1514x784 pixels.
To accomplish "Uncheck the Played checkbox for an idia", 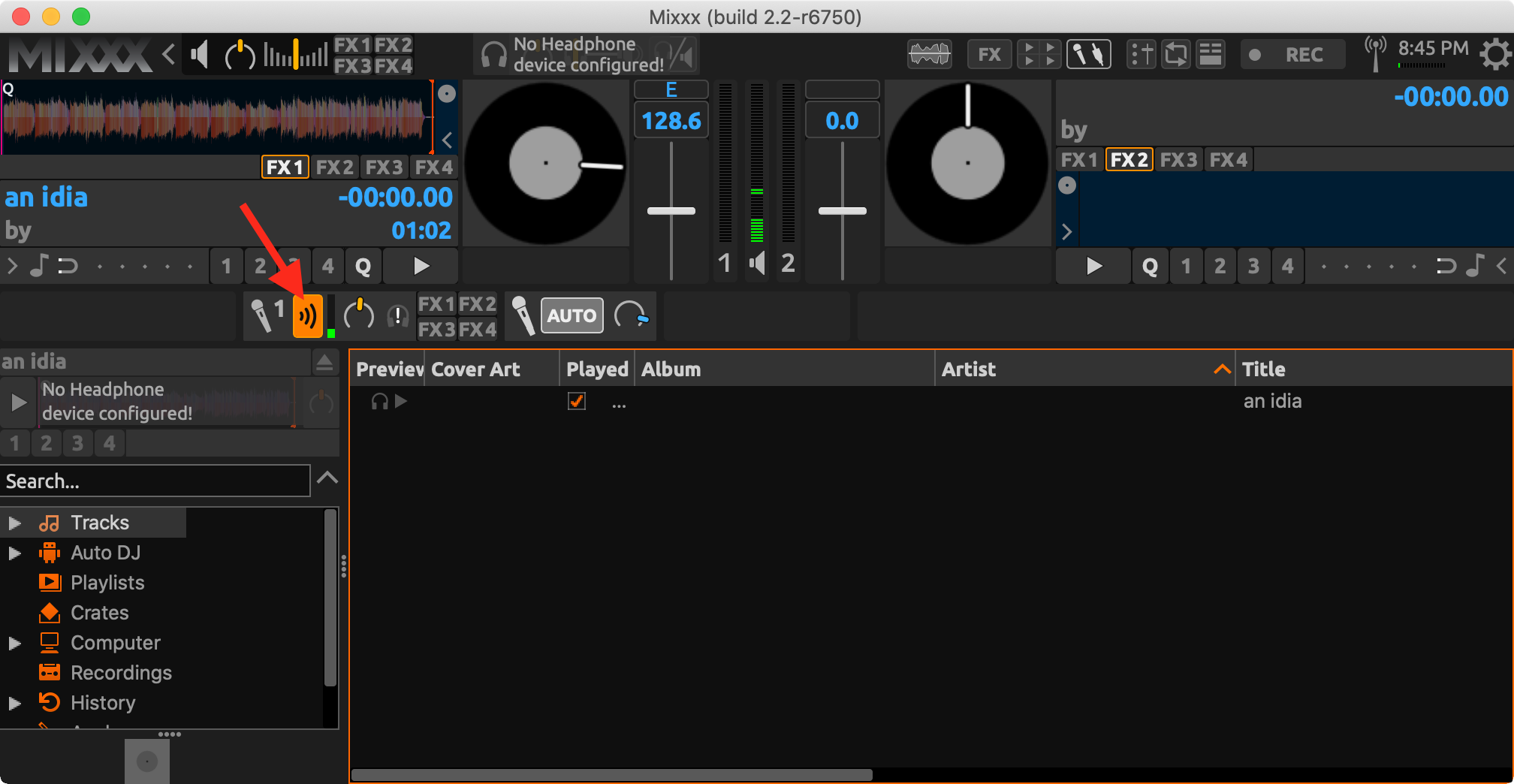I will coord(577,401).
